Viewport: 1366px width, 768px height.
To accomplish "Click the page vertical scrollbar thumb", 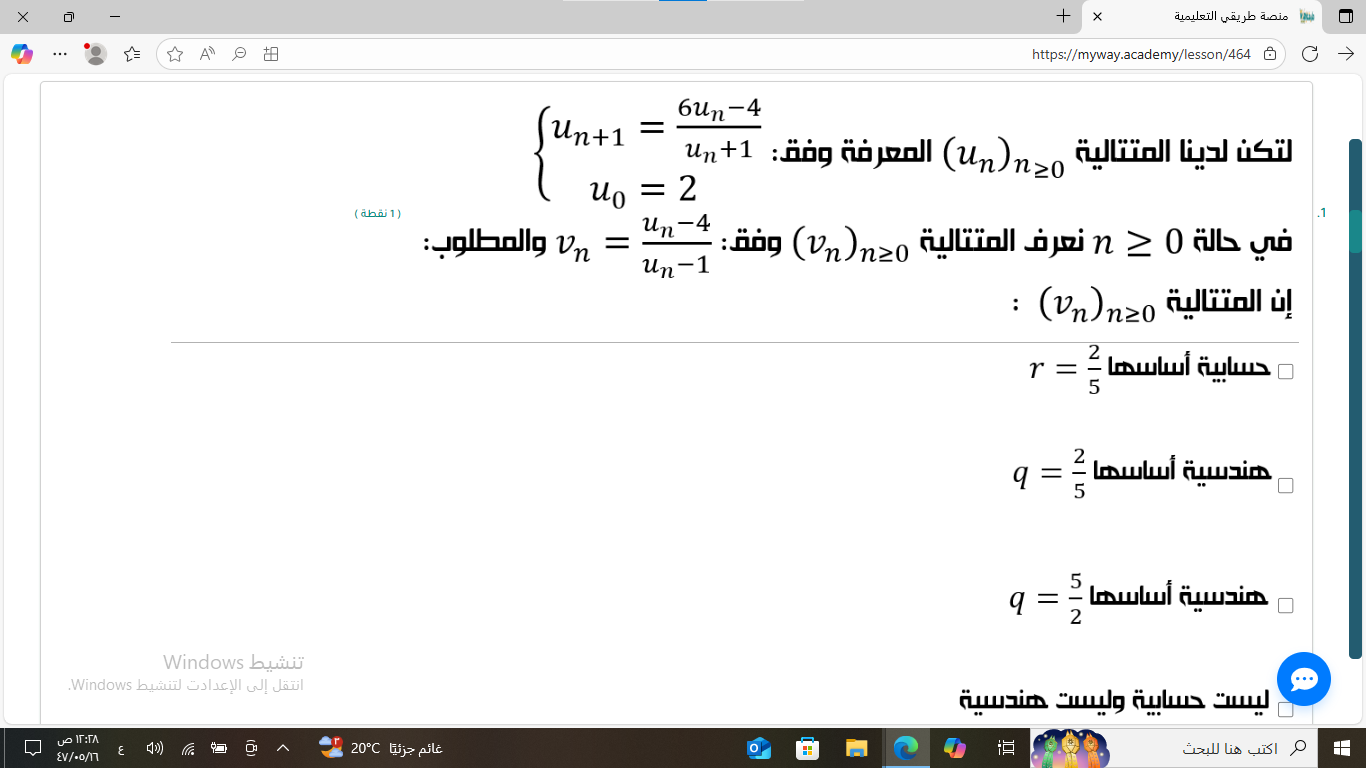I will 1355,400.
